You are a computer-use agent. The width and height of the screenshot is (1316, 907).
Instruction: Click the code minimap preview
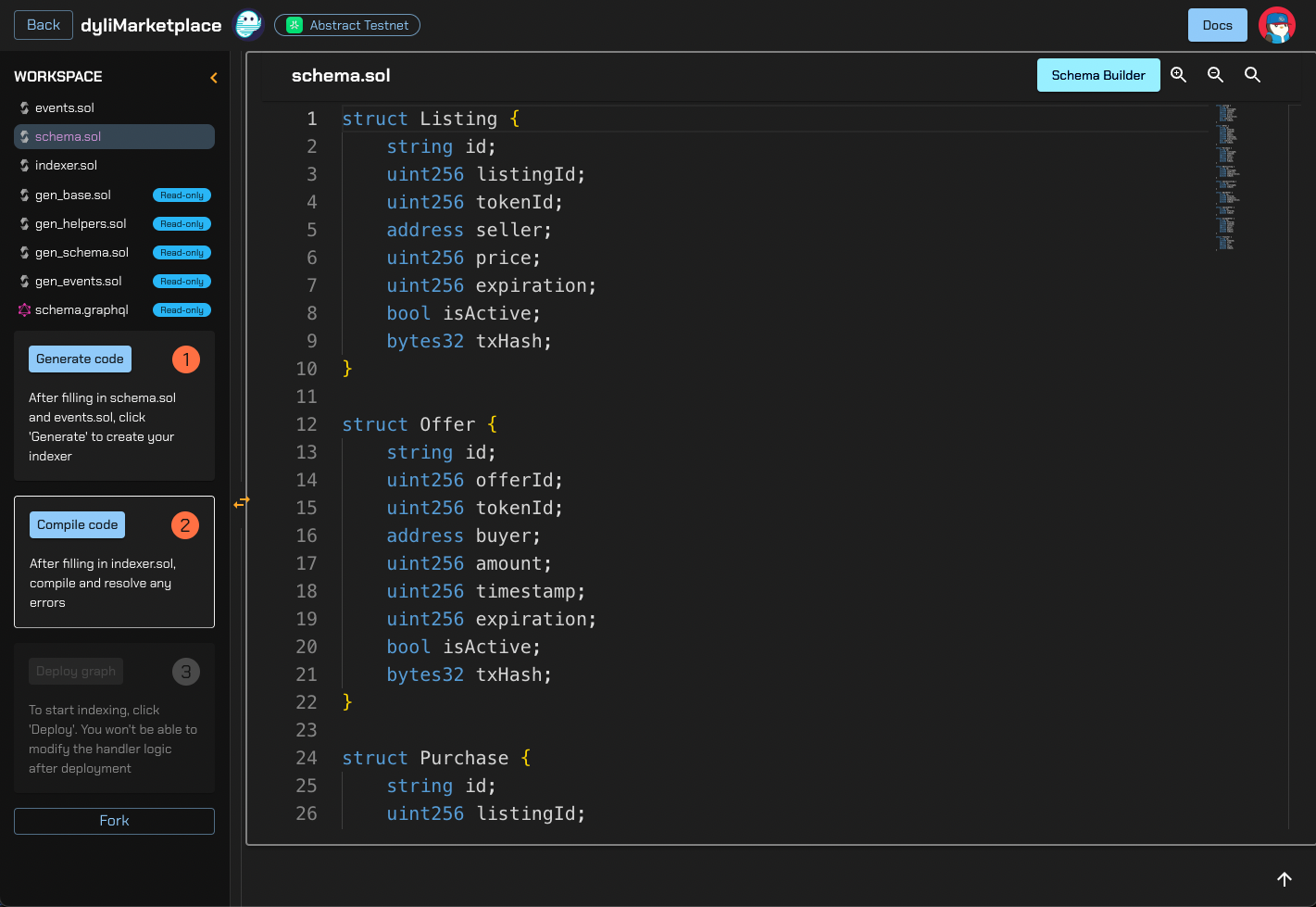(x=1226, y=176)
